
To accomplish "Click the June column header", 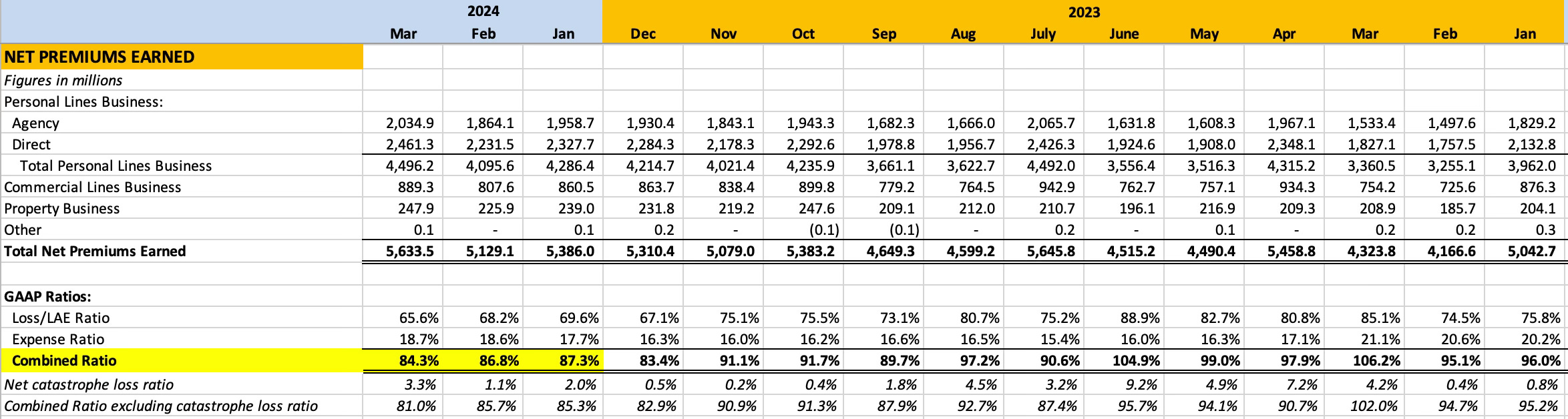I will coord(1124,33).
